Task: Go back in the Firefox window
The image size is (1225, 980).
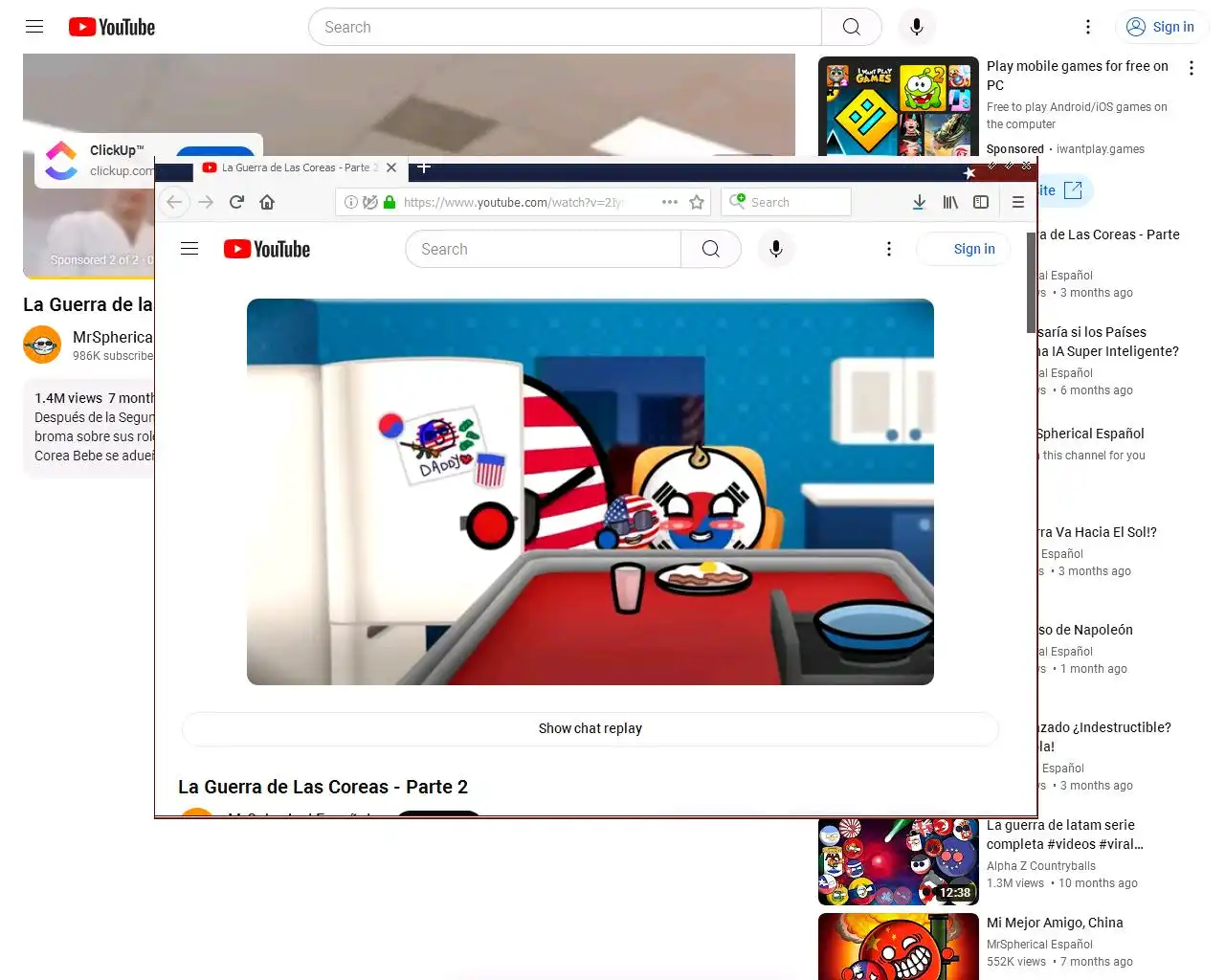Action: (174, 202)
